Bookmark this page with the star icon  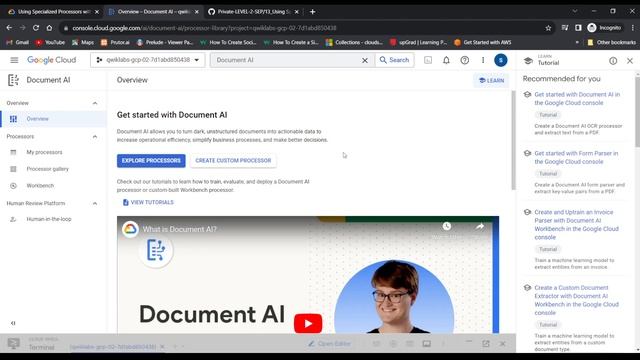(x=548, y=28)
